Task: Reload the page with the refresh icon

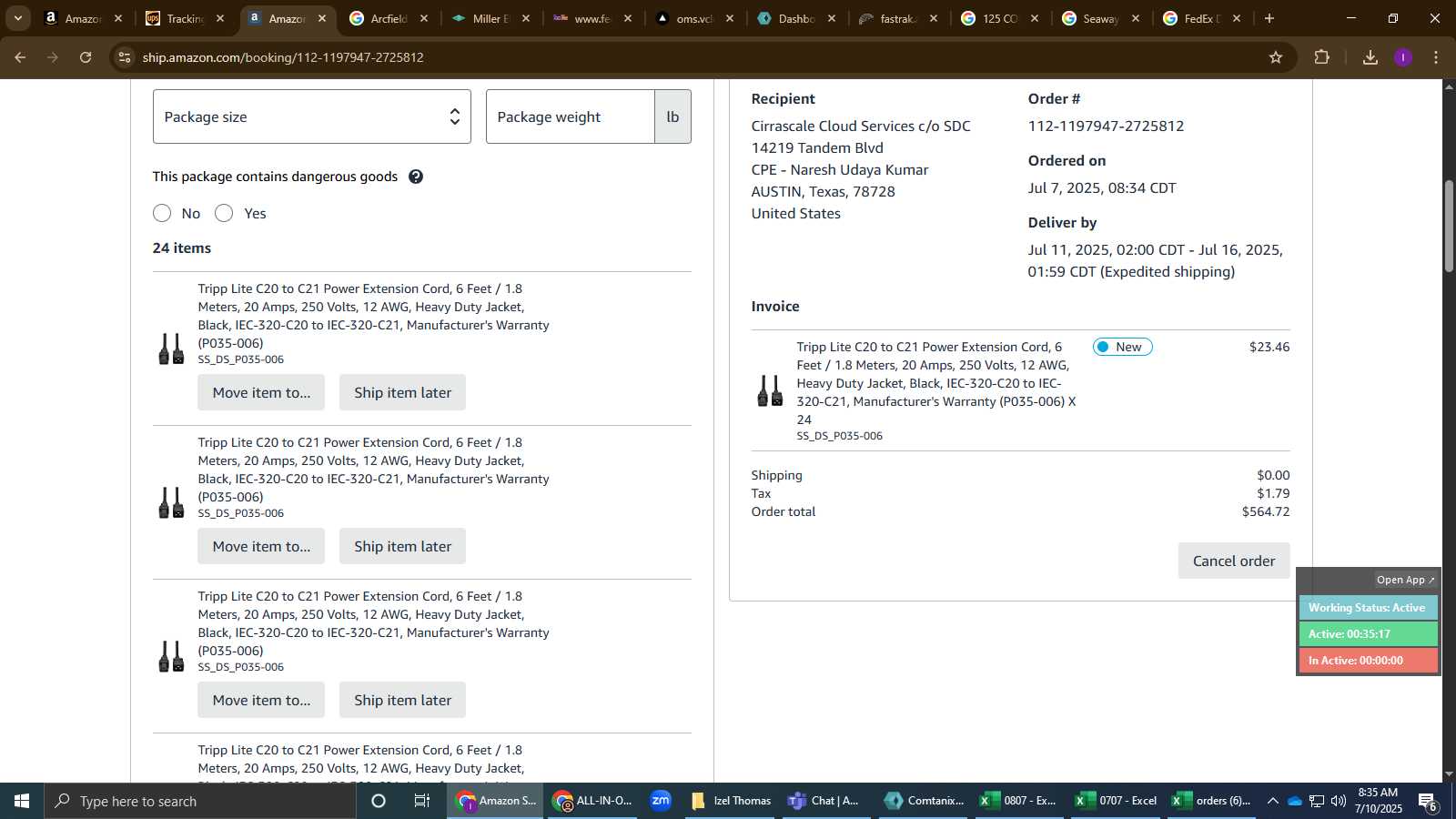Action: click(x=86, y=57)
